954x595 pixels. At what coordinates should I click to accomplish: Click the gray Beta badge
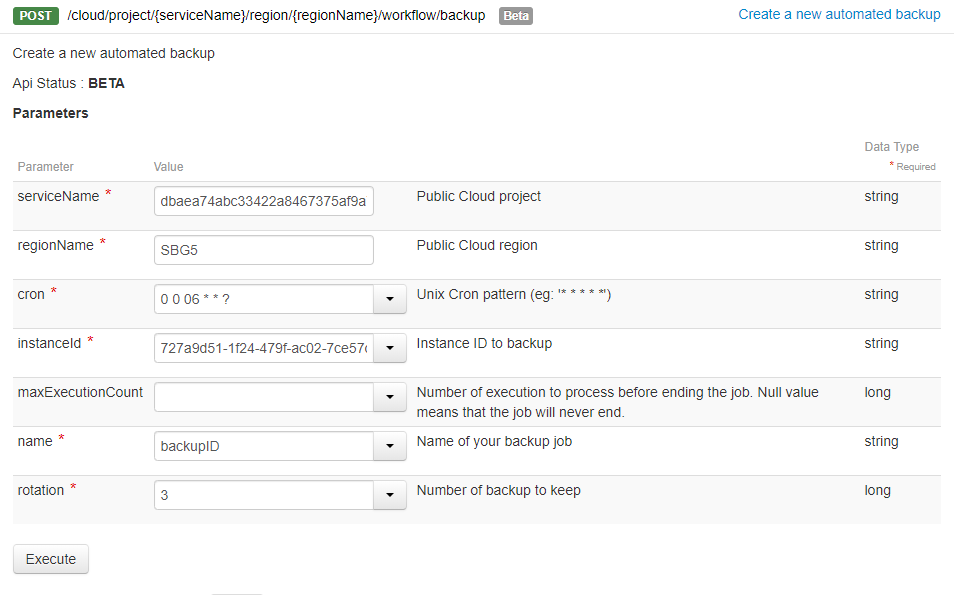pyautogui.click(x=516, y=16)
